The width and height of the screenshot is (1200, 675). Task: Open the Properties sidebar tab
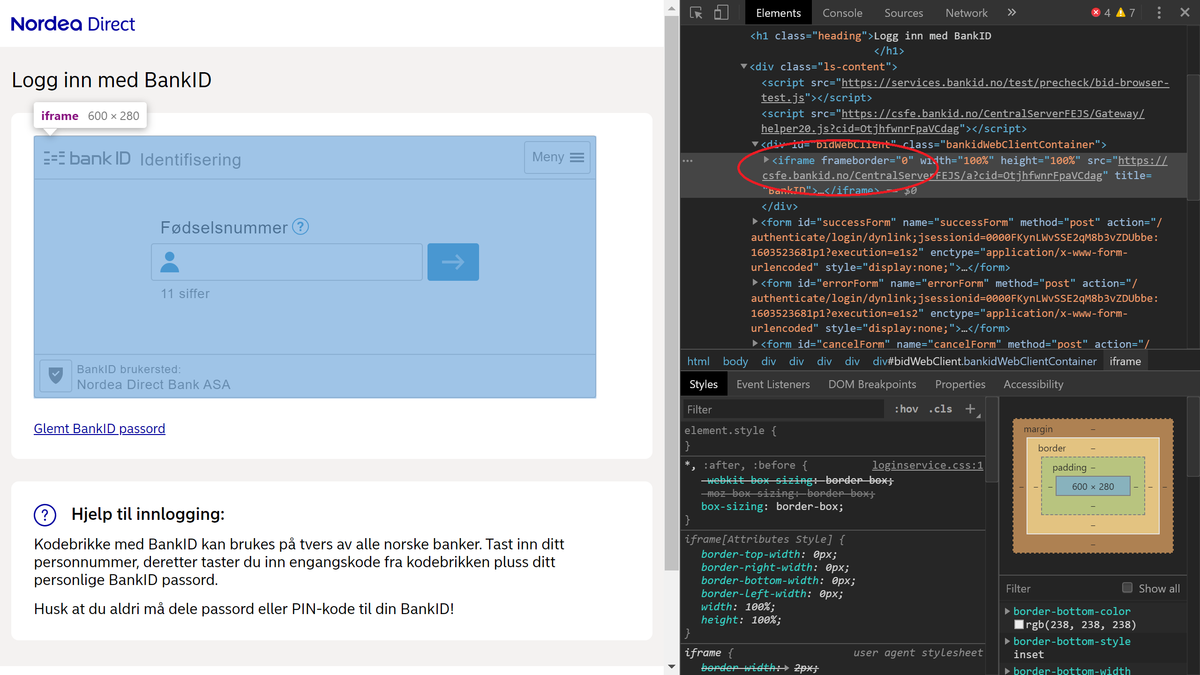point(960,384)
